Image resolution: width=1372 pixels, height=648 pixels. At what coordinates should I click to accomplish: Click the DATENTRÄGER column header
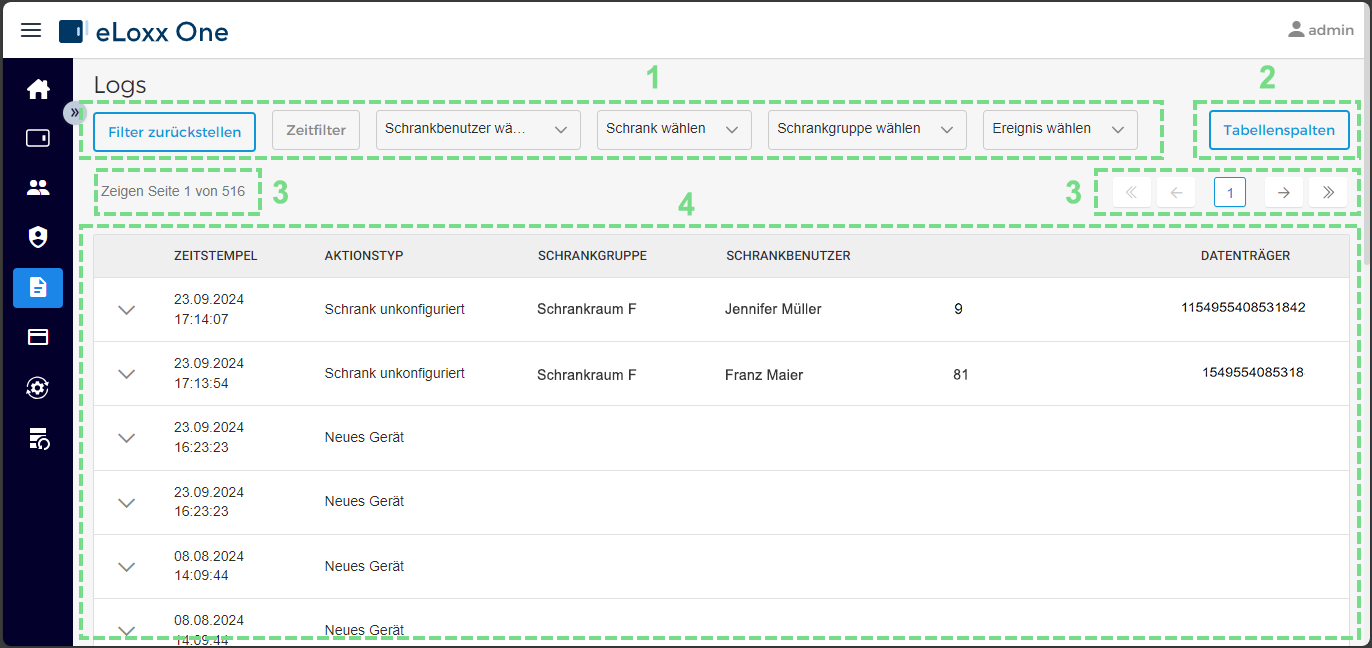(x=1245, y=256)
